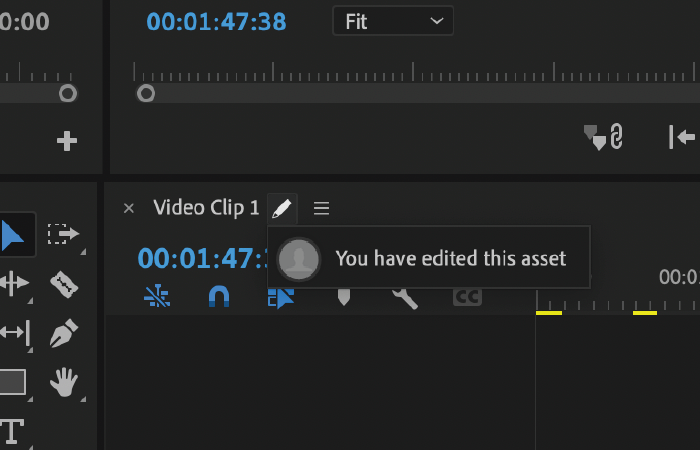Viewport: 700px width, 450px height.
Task: Open timeline display settings wrench
Action: tap(404, 296)
